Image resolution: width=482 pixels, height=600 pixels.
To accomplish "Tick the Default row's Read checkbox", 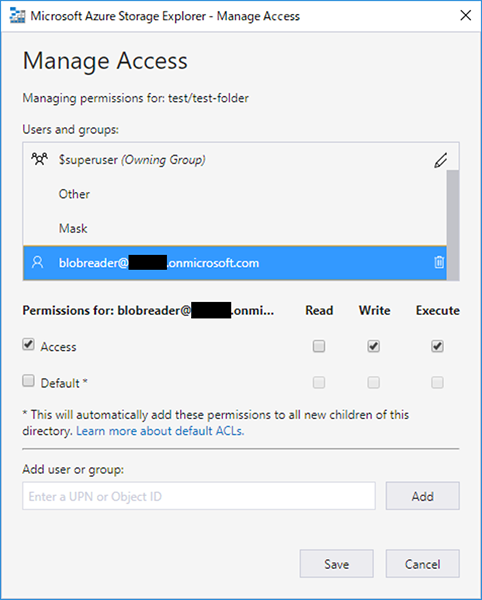I will 319,382.
